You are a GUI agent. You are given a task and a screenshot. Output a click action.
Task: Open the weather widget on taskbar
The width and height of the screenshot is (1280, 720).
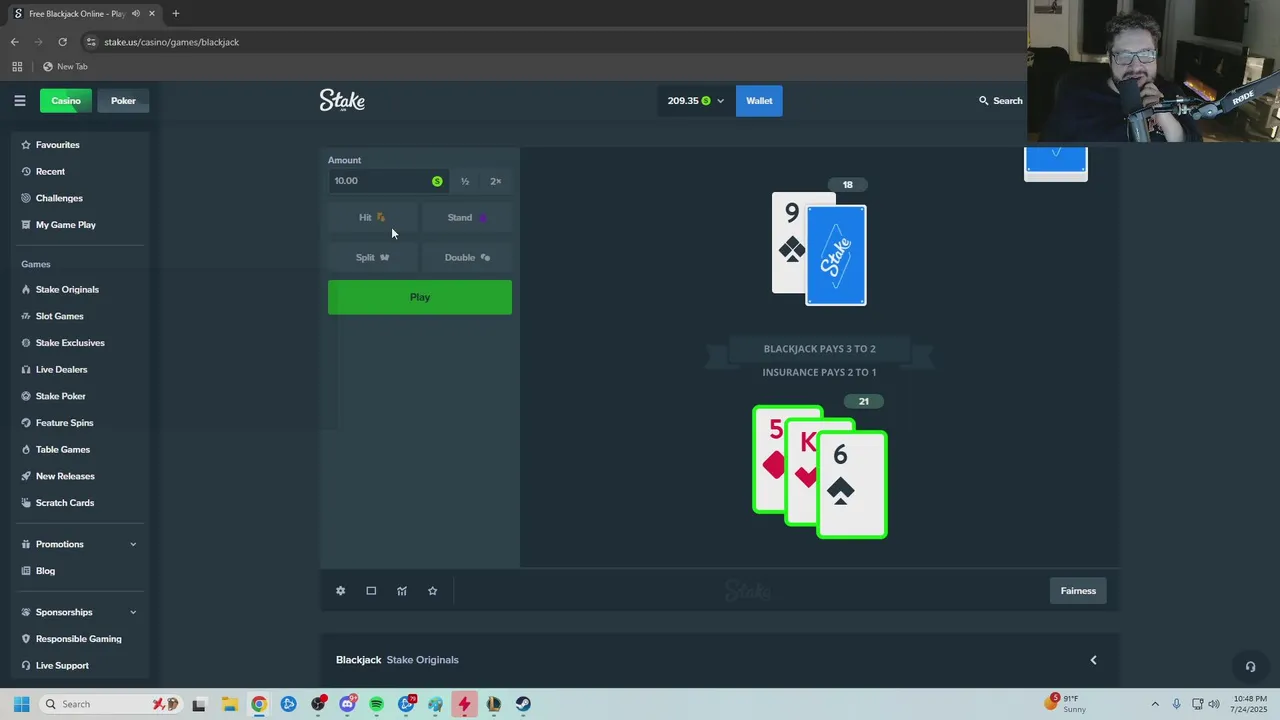tap(1066, 704)
